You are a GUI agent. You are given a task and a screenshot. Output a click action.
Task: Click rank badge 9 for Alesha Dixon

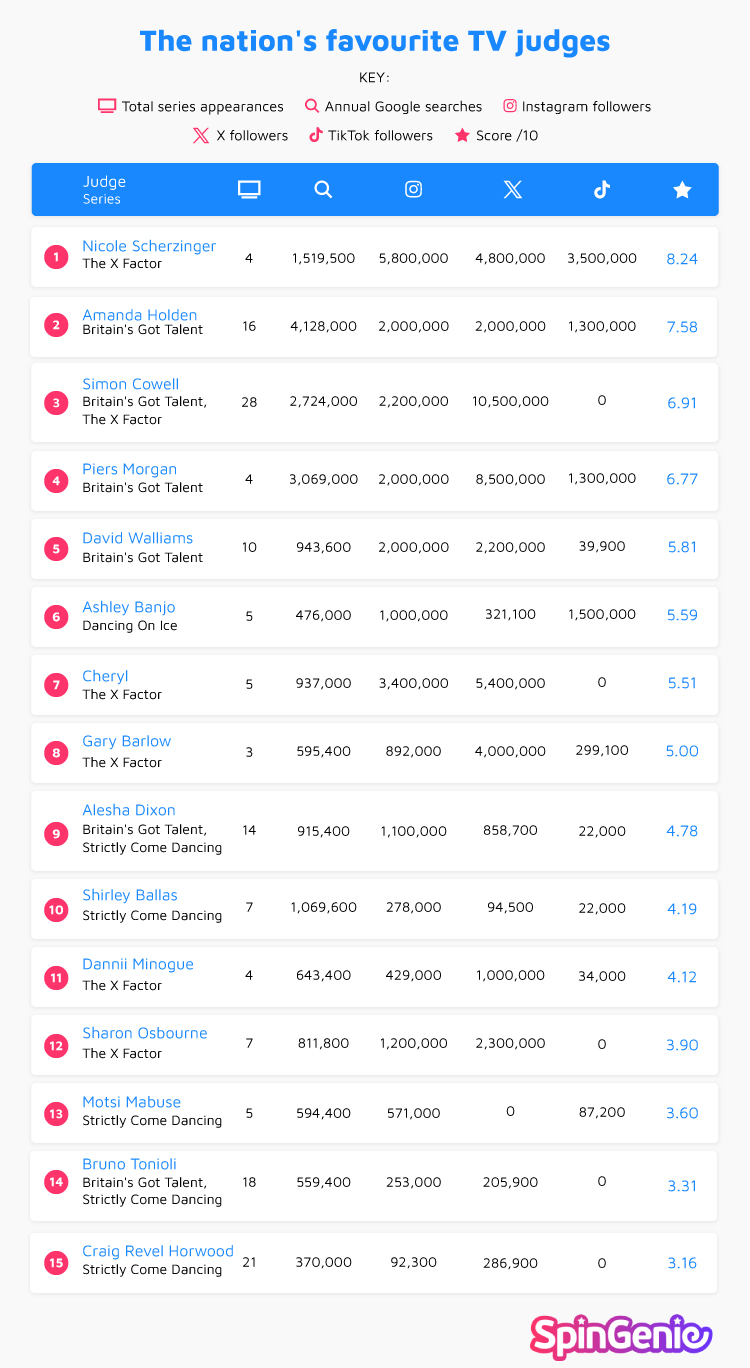56,832
